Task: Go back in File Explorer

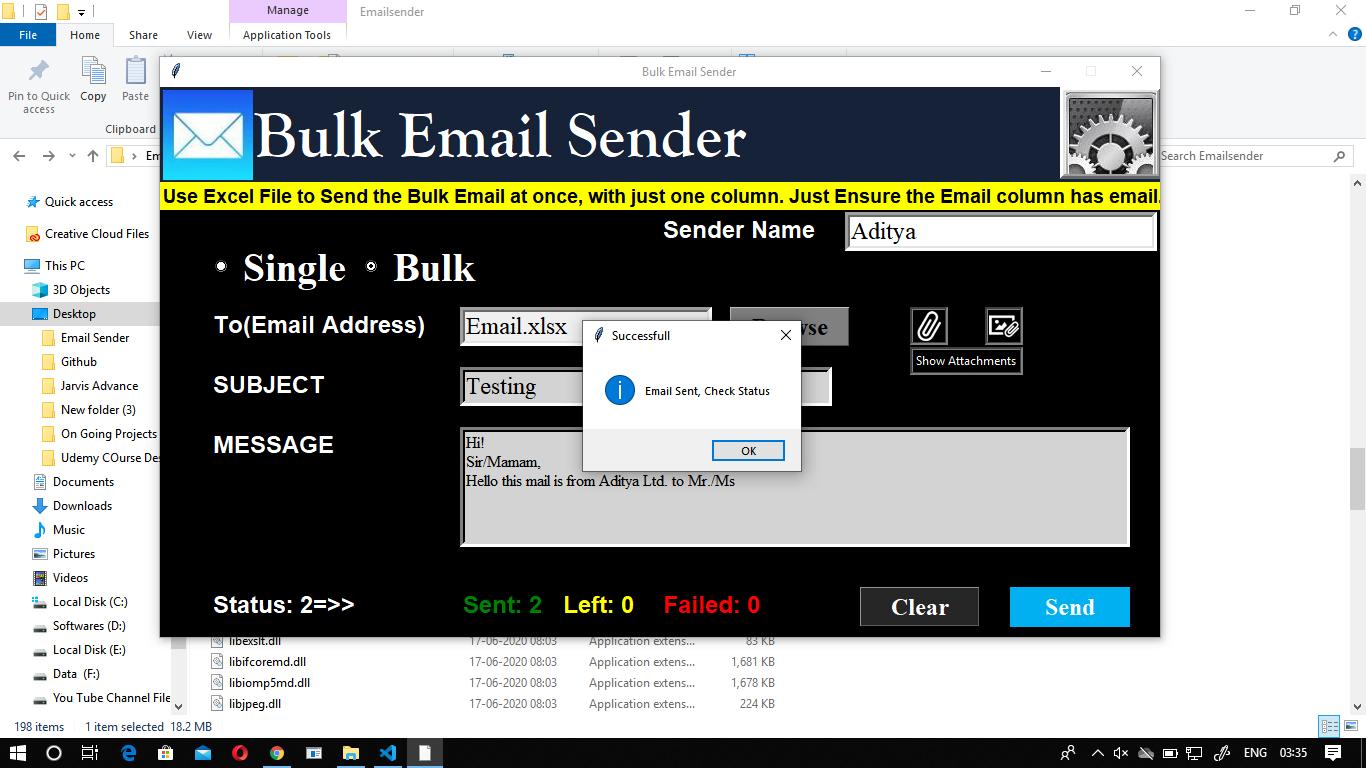Action: [19, 156]
